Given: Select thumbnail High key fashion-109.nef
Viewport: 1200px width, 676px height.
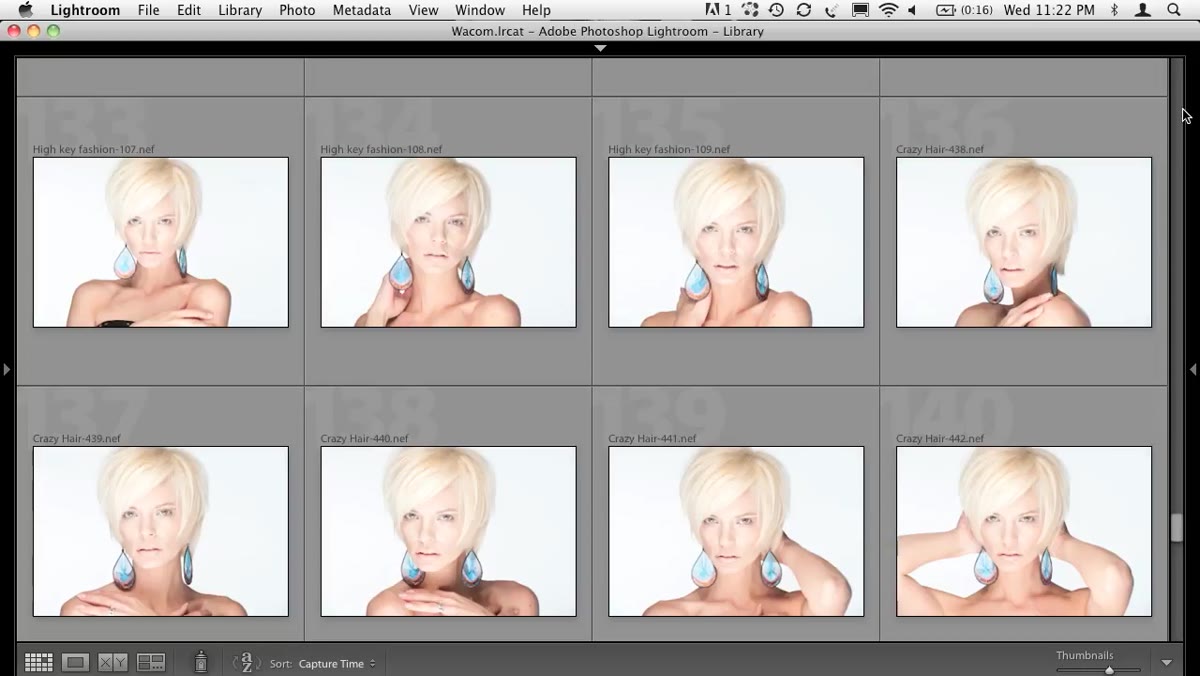Looking at the screenshot, I should click(x=736, y=242).
